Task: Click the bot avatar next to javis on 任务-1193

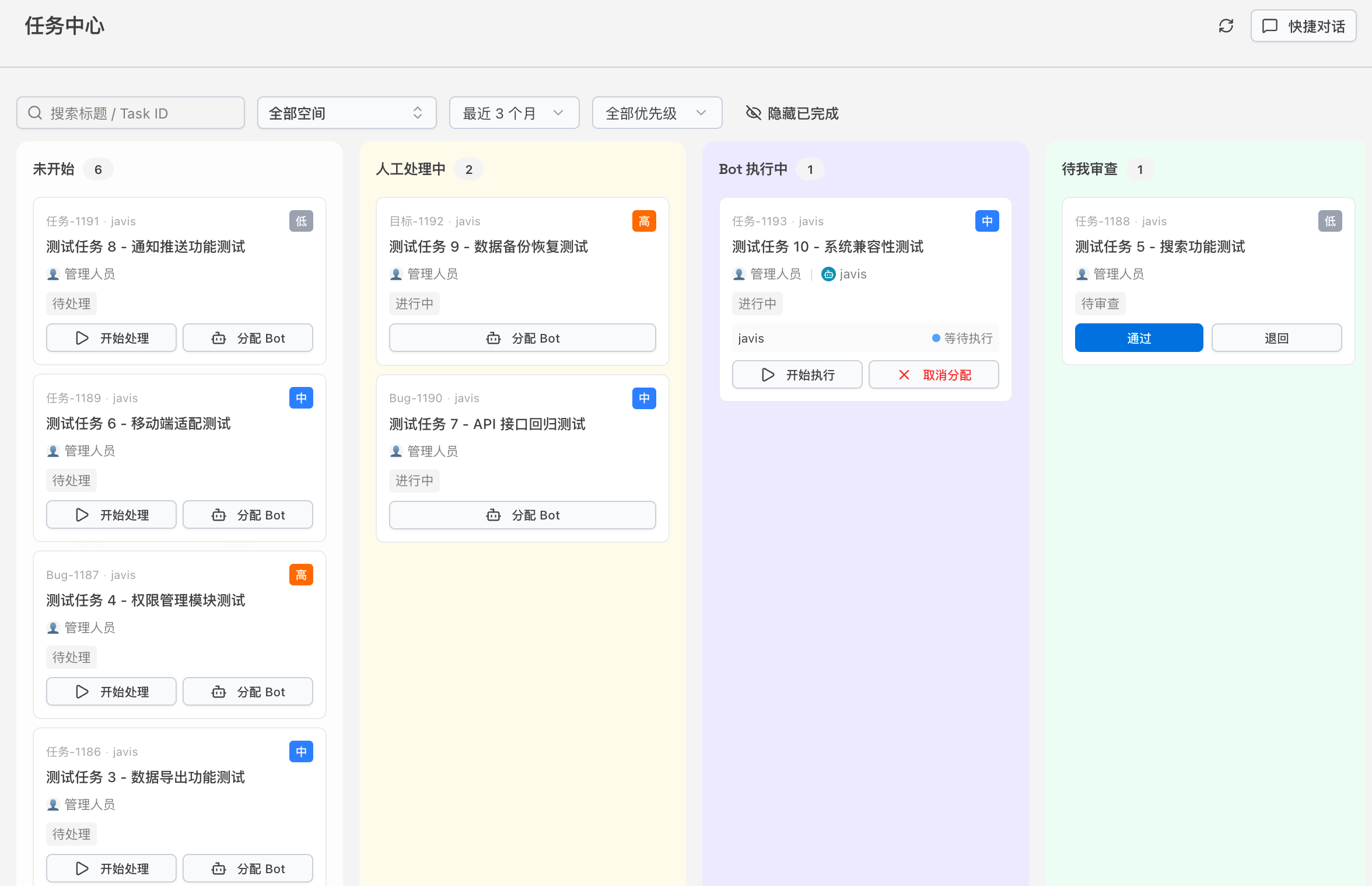Action: pos(828,274)
